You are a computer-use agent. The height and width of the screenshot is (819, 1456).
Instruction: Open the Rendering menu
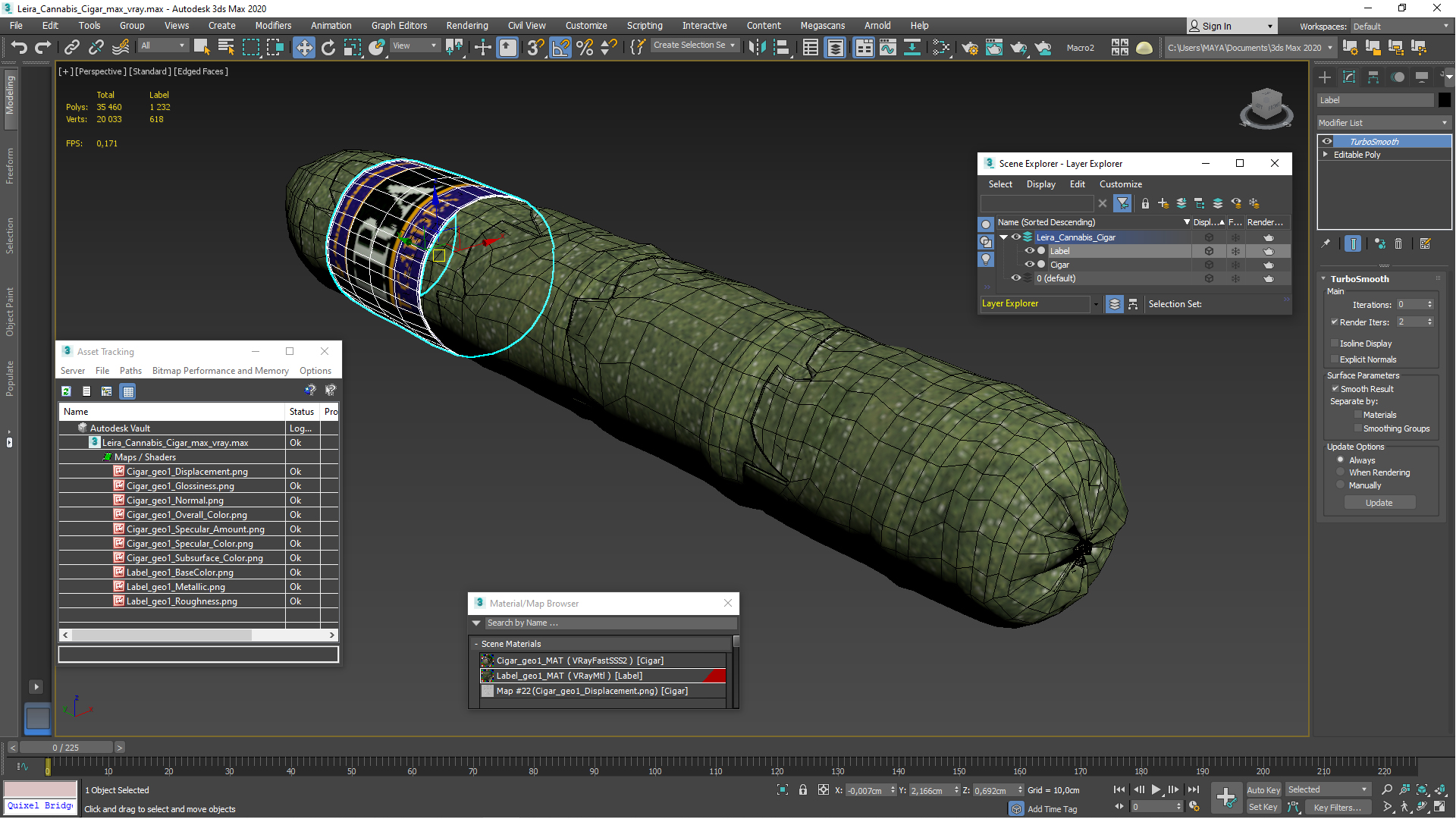click(x=467, y=25)
